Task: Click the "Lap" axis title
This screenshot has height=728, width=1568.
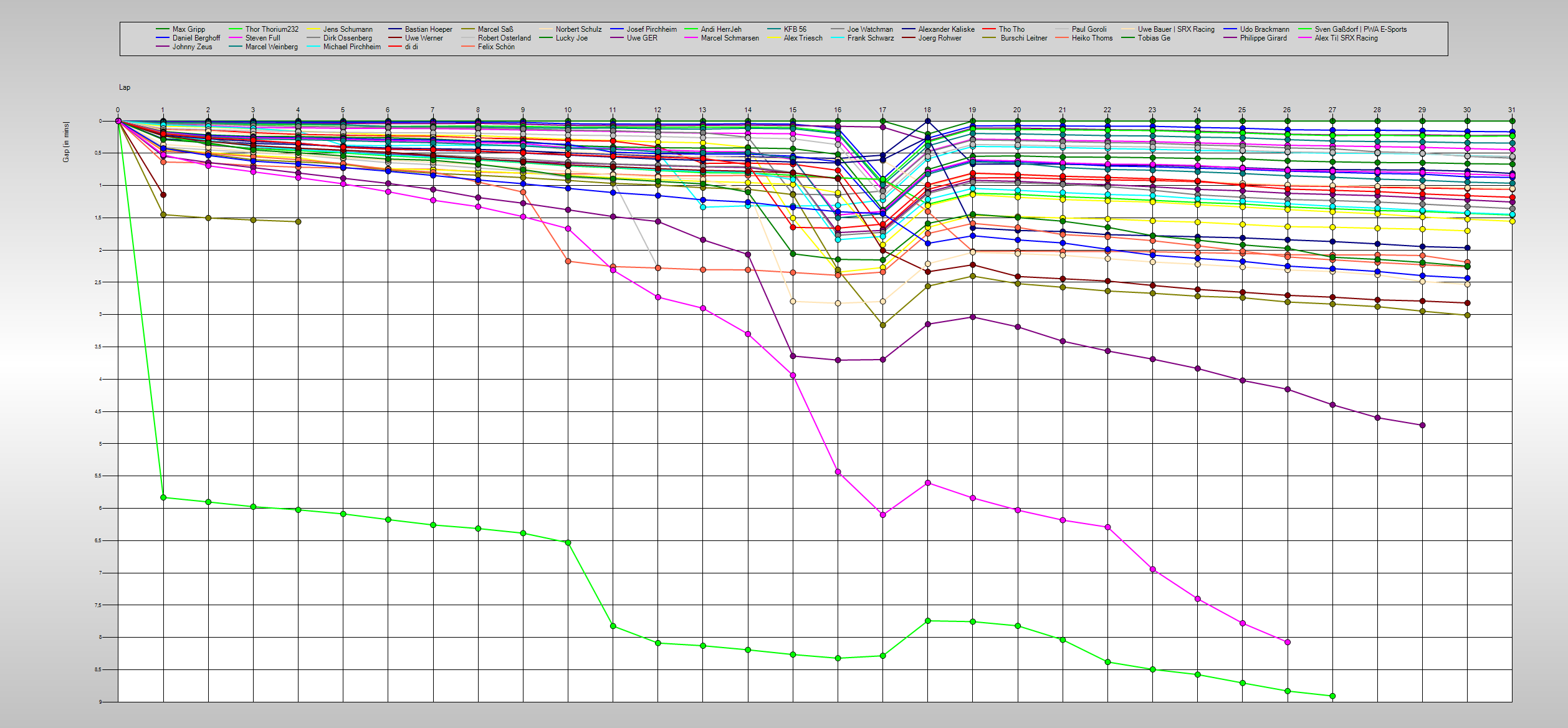Action: click(125, 87)
